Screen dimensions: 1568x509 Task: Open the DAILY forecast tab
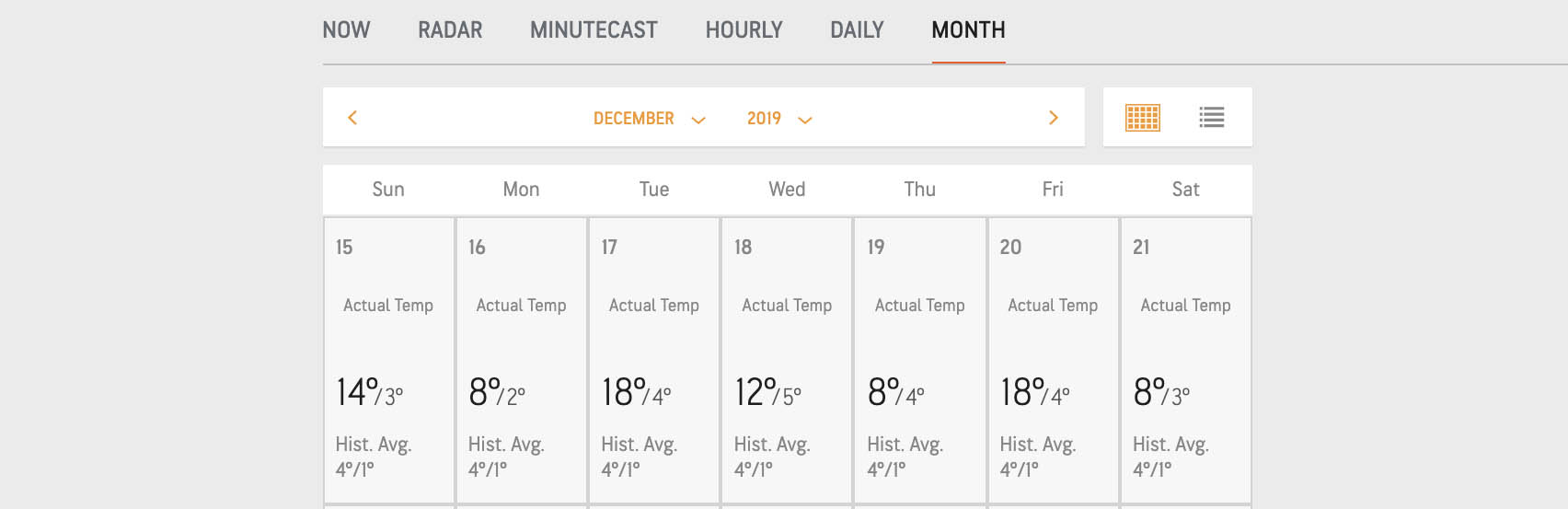pyautogui.click(x=857, y=30)
